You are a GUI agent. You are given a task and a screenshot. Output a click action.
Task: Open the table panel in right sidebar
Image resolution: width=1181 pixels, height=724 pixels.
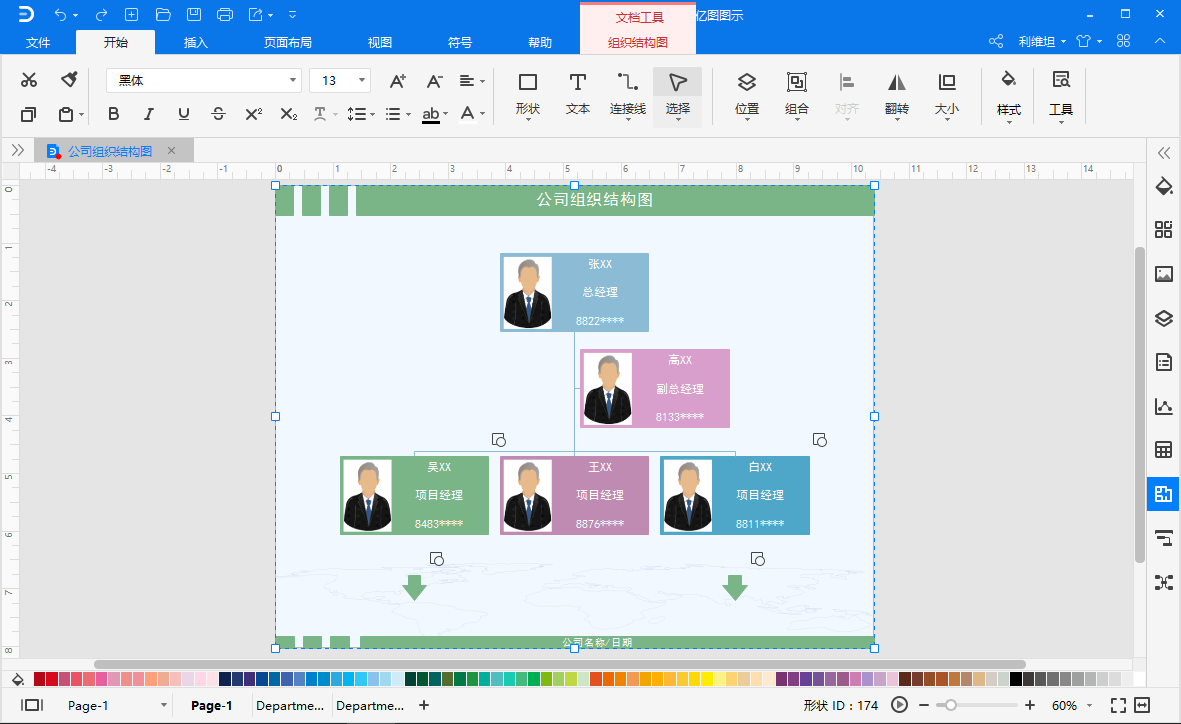pyautogui.click(x=1164, y=451)
